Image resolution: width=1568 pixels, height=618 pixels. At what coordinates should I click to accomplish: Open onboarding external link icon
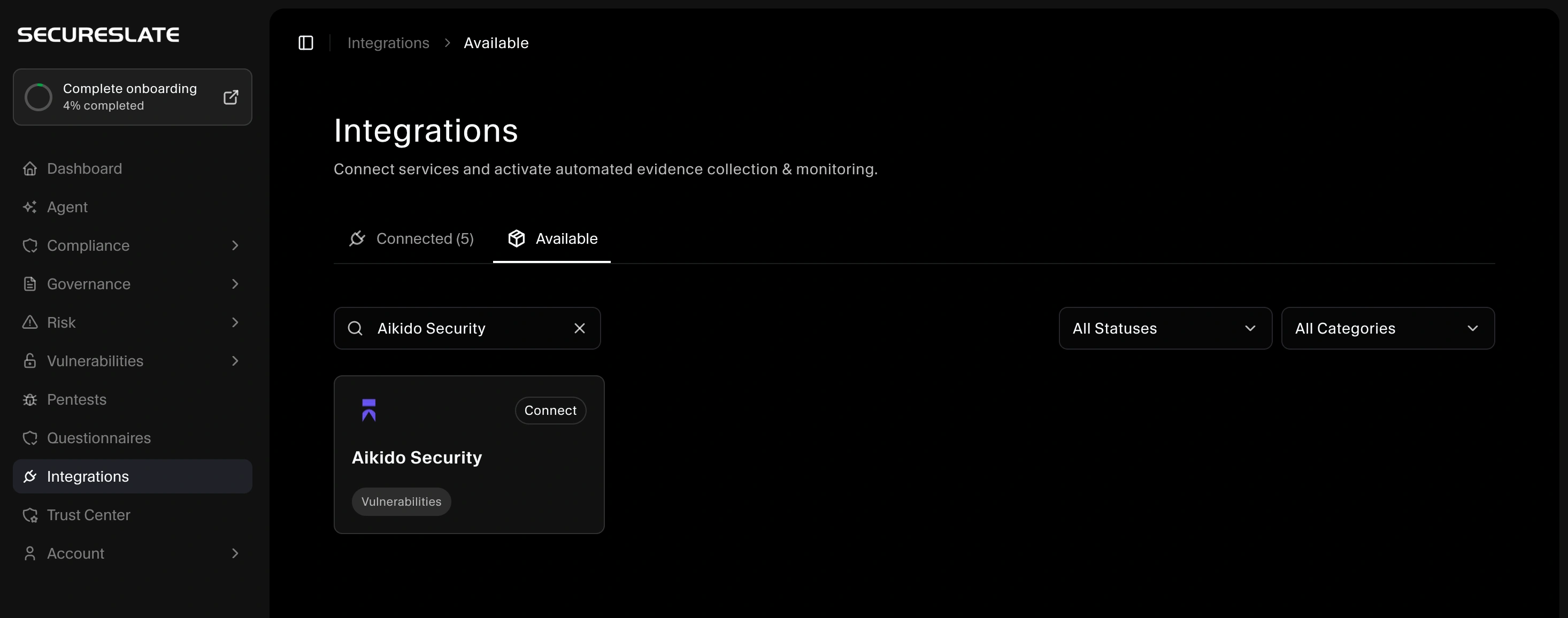230,97
